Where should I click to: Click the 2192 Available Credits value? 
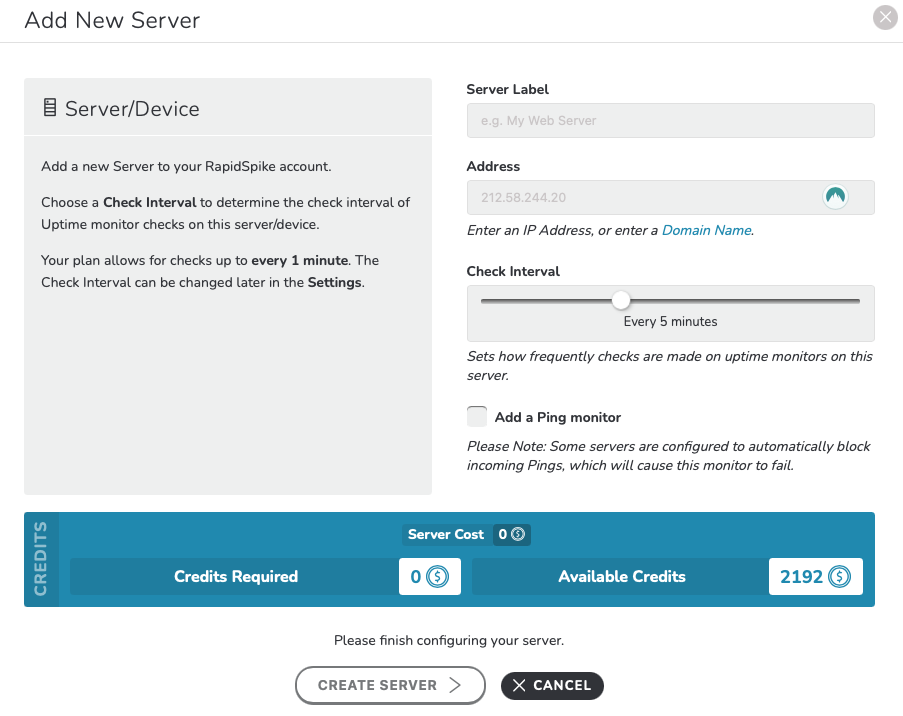point(801,577)
